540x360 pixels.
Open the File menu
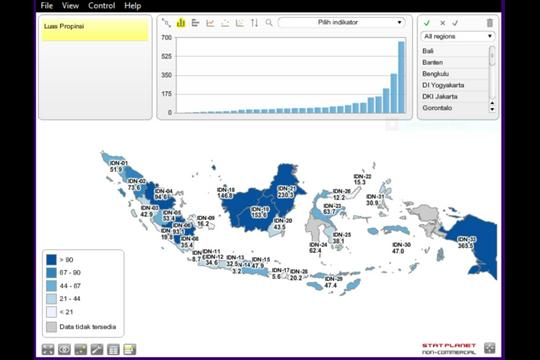[x=46, y=6]
